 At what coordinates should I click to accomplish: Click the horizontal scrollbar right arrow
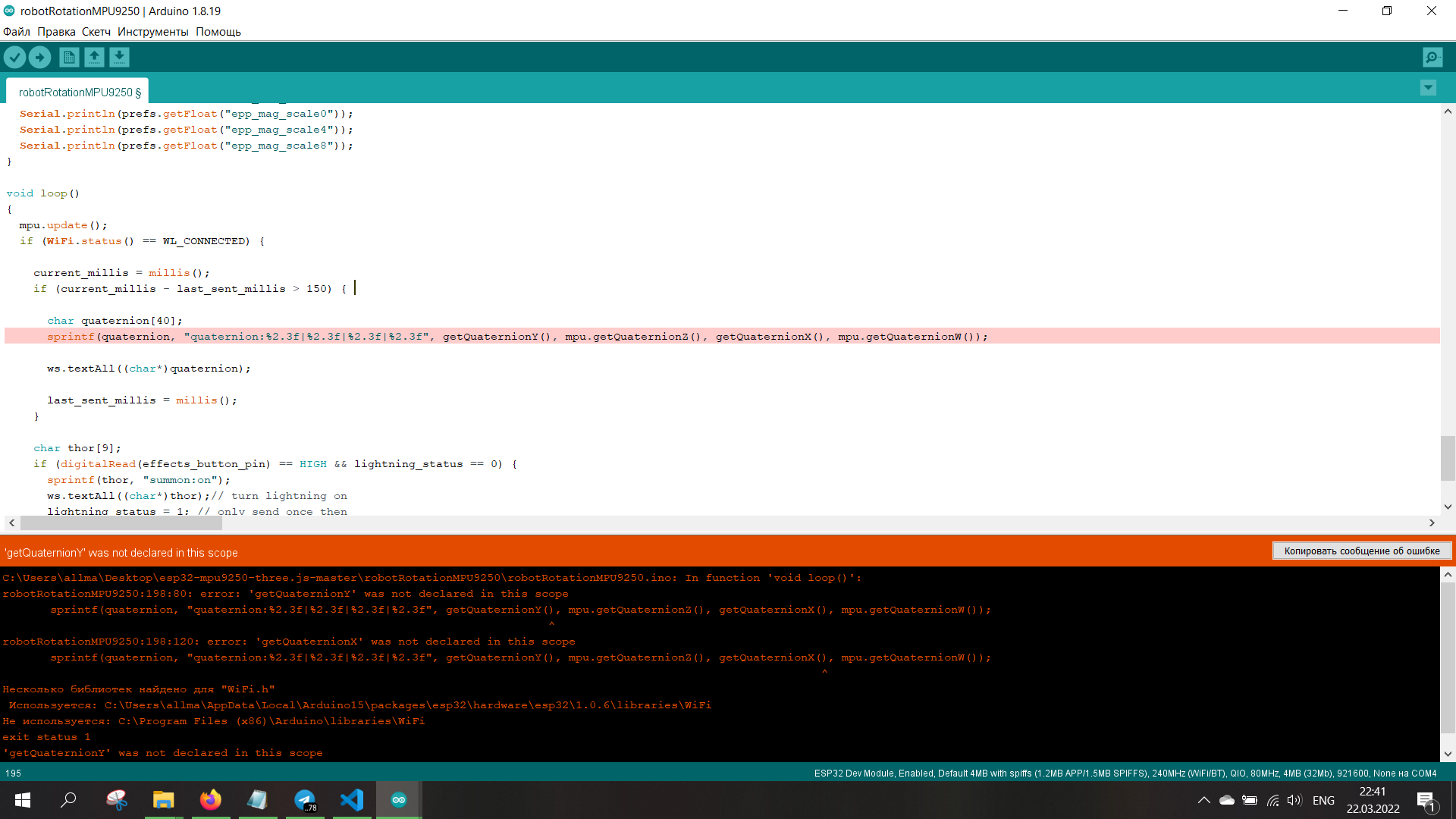(1432, 523)
